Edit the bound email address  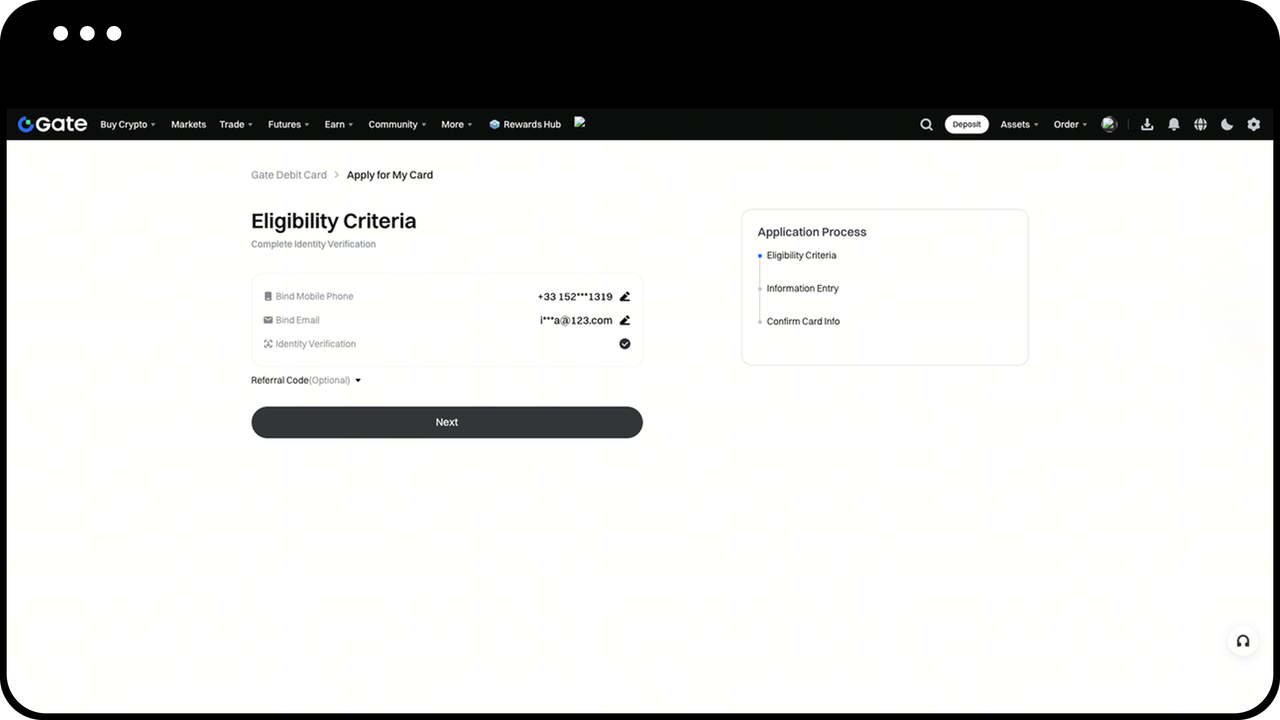click(625, 321)
